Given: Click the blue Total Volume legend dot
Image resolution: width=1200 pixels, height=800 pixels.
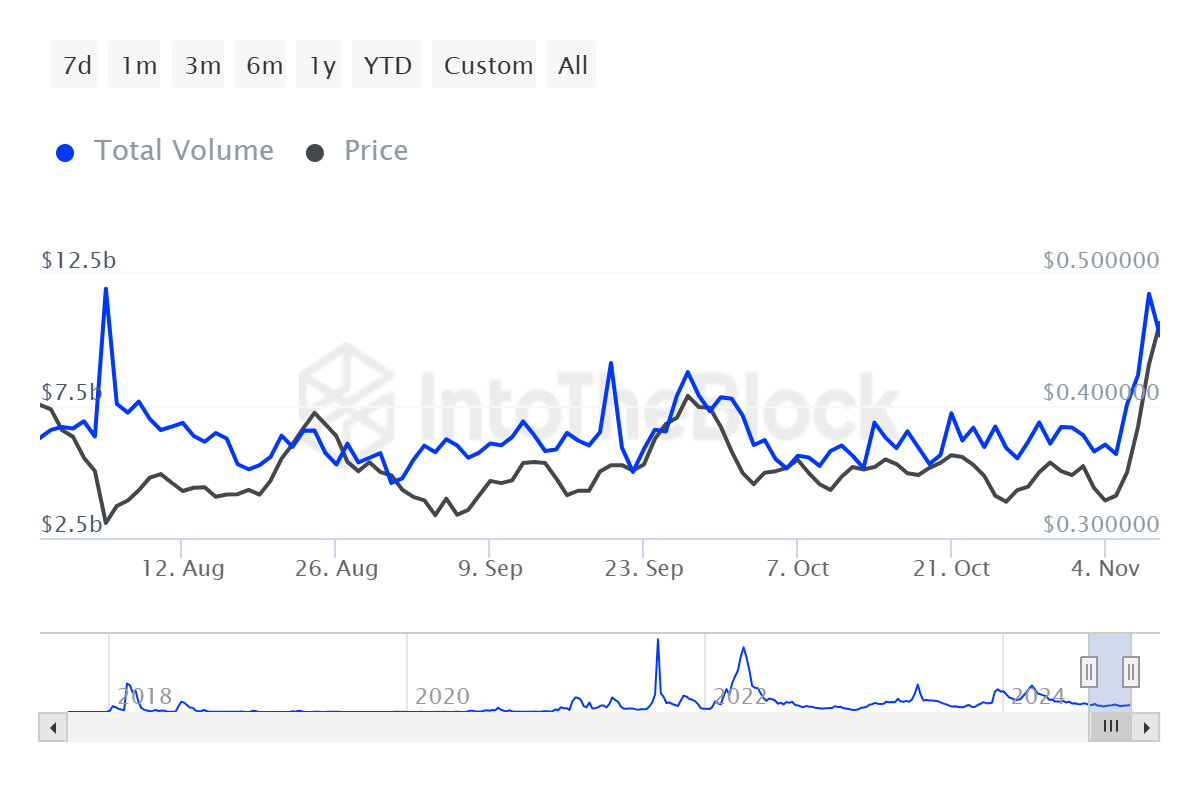Looking at the screenshot, I should pyautogui.click(x=65, y=152).
